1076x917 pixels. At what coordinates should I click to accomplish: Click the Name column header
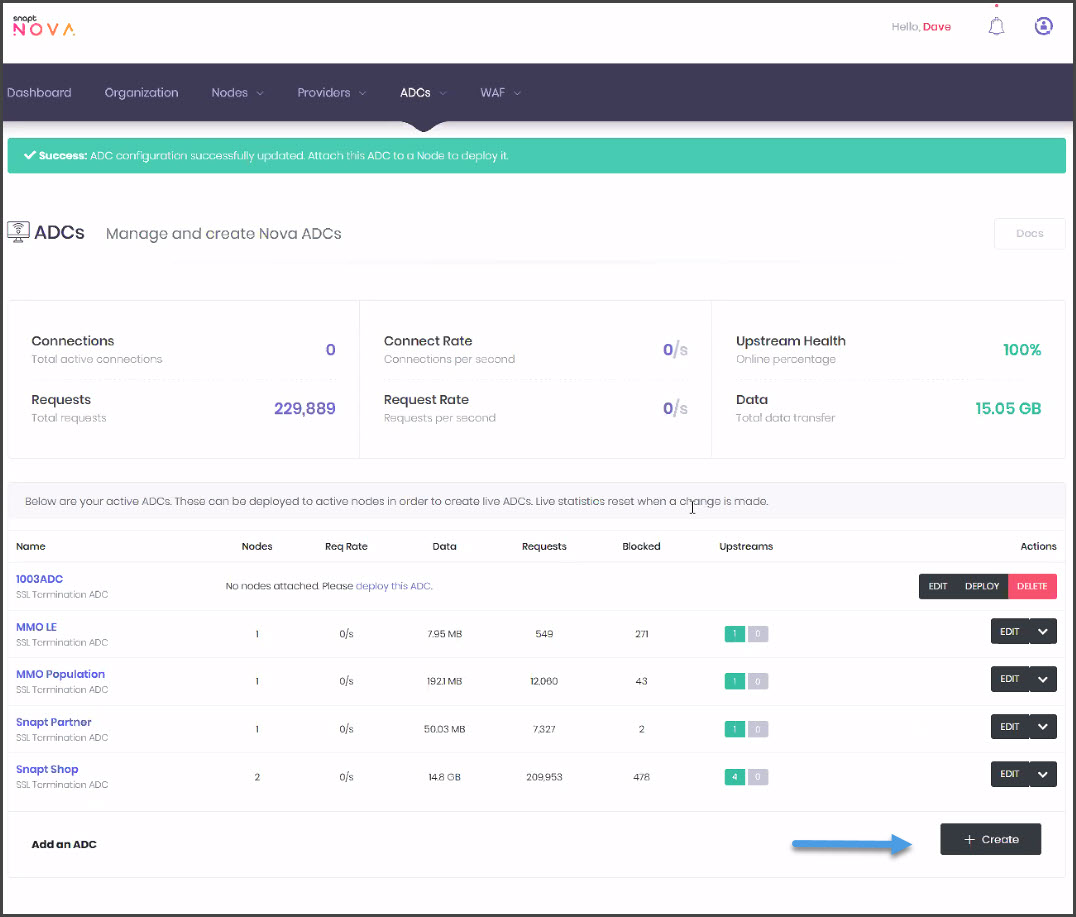(x=31, y=546)
